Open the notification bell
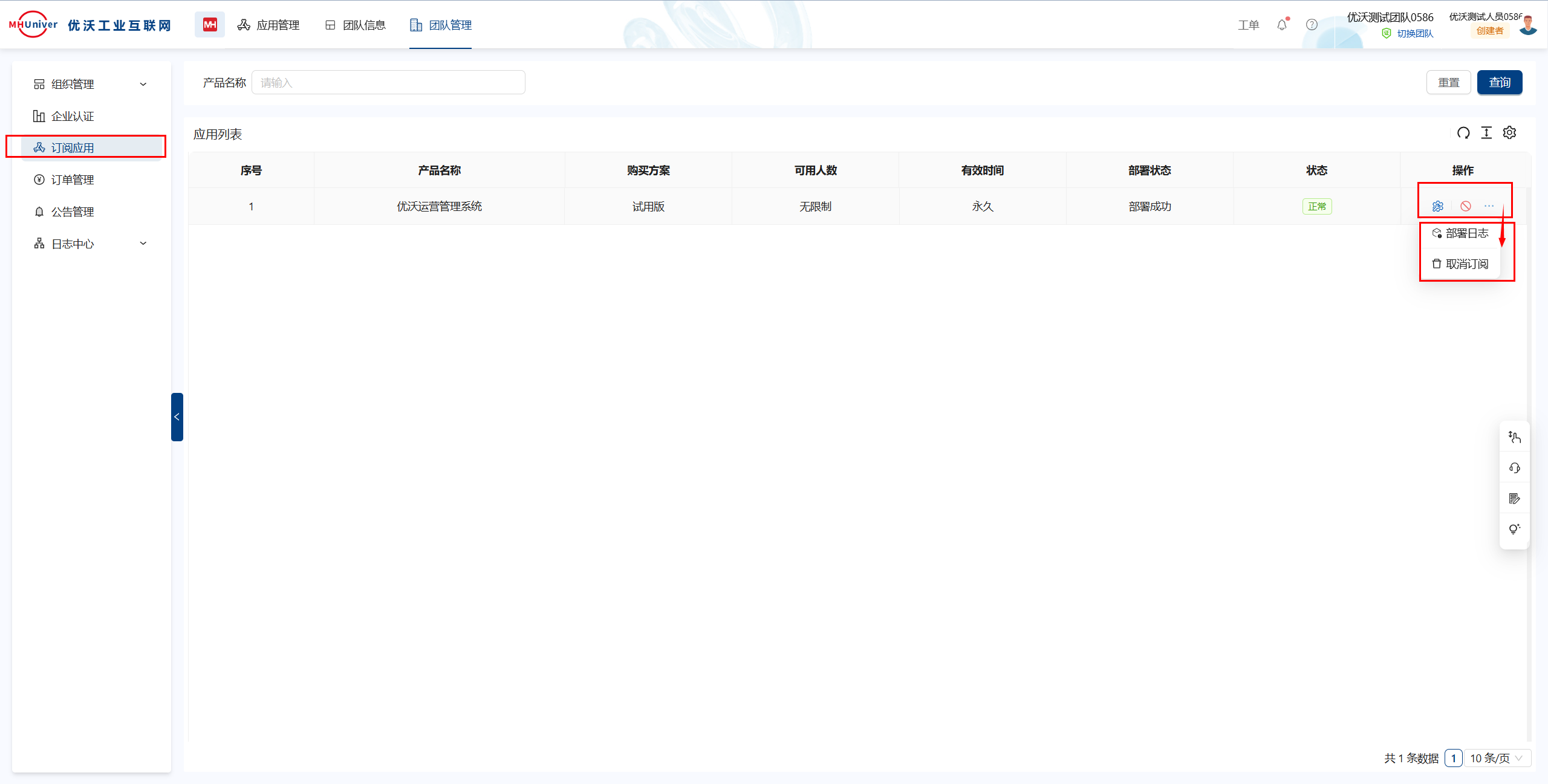 pos(1282,25)
